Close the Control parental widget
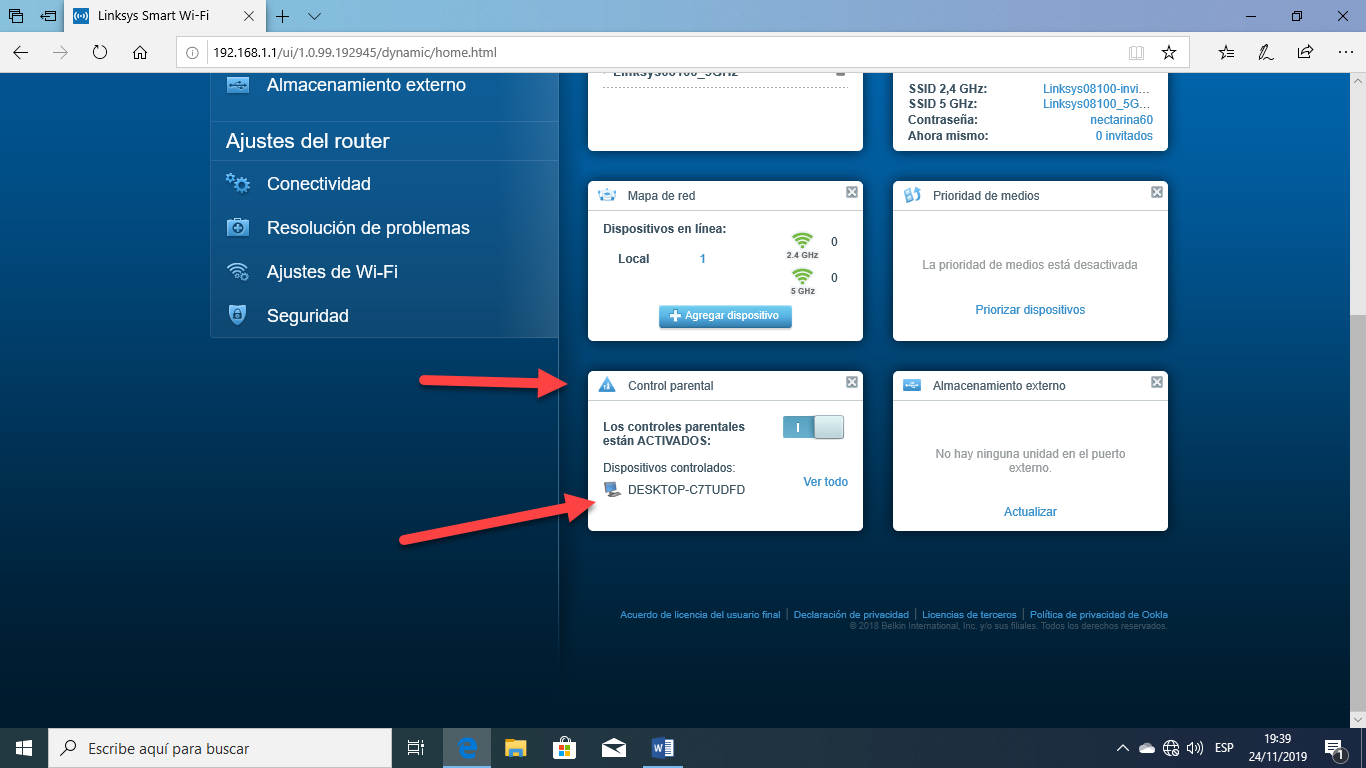Image resolution: width=1366 pixels, height=768 pixels. (x=851, y=382)
